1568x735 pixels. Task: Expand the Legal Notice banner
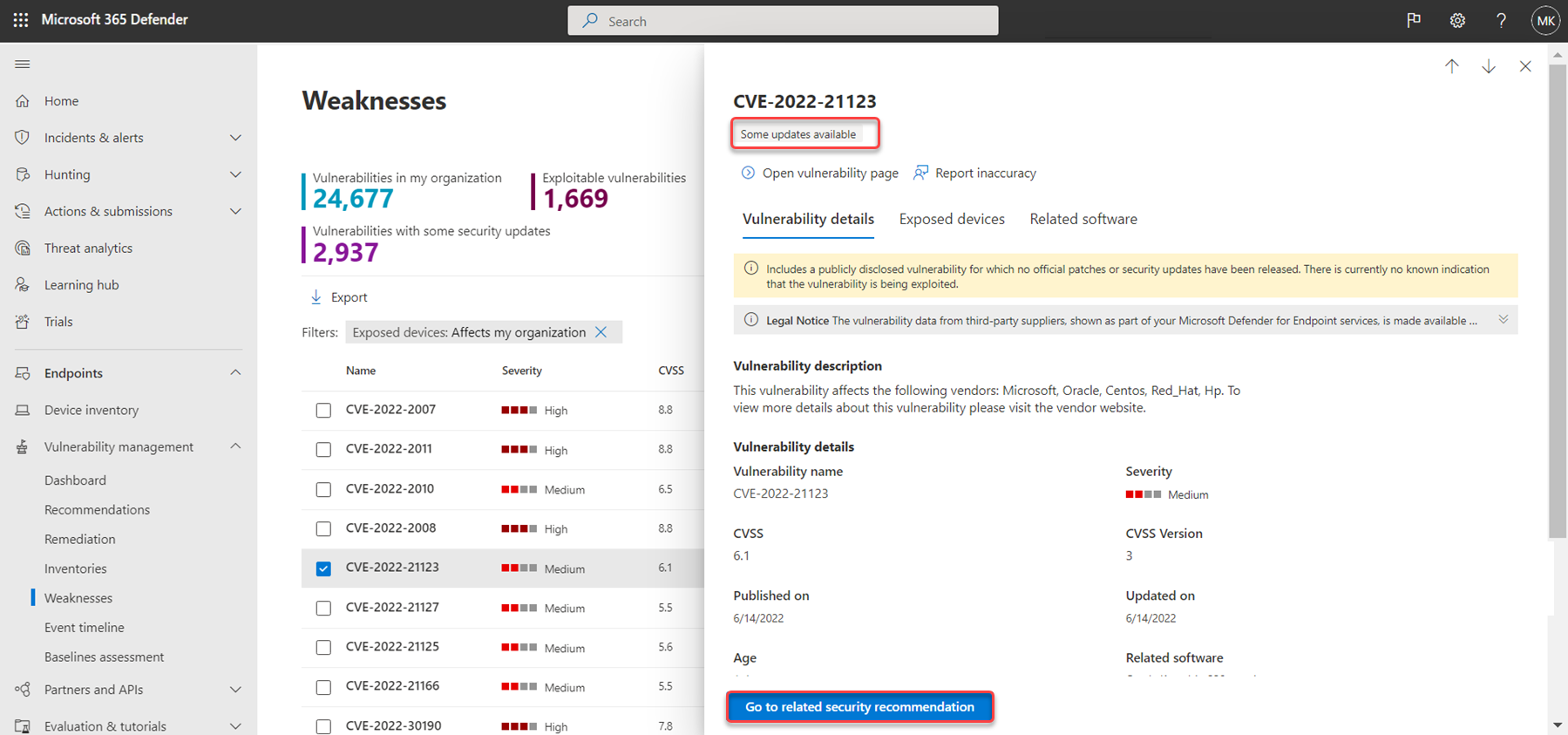point(1504,320)
